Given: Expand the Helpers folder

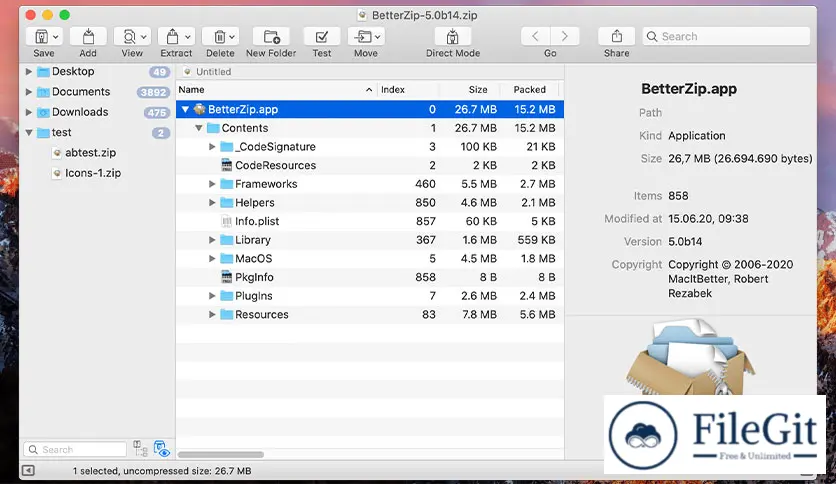Looking at the screenshot, I should (x=212, y=203).
